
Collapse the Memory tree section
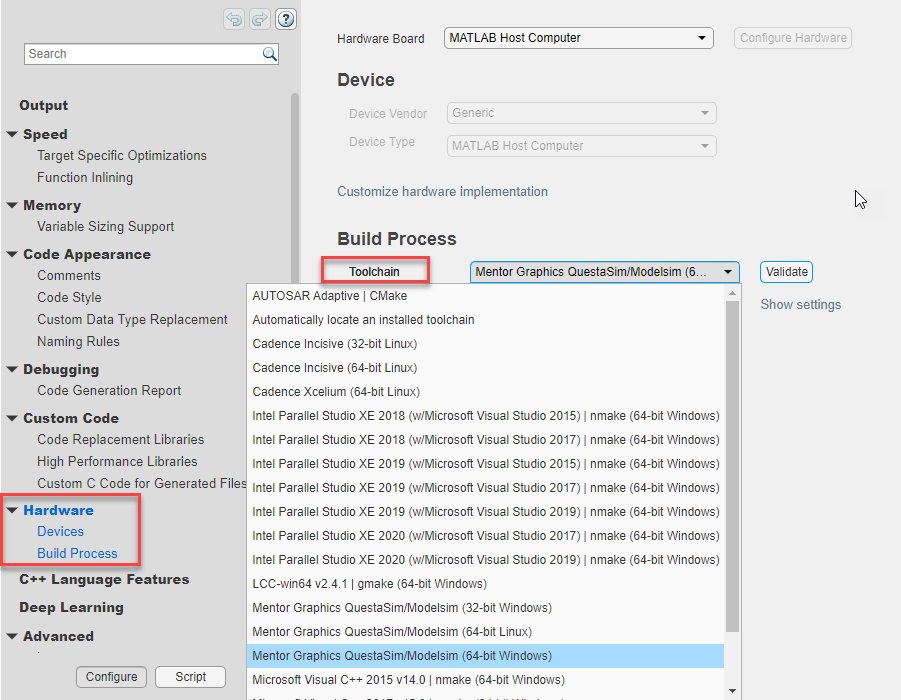point(12,205)
